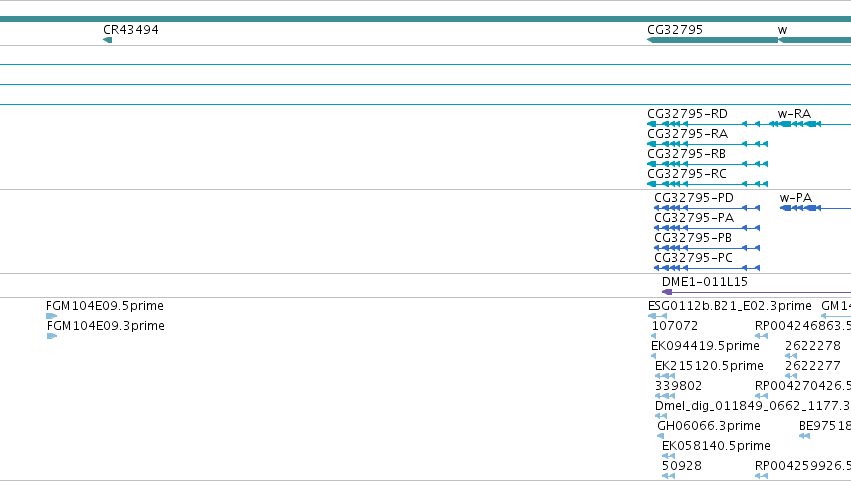Open the CG32795-RA transcript label

[x=687, y=134]
